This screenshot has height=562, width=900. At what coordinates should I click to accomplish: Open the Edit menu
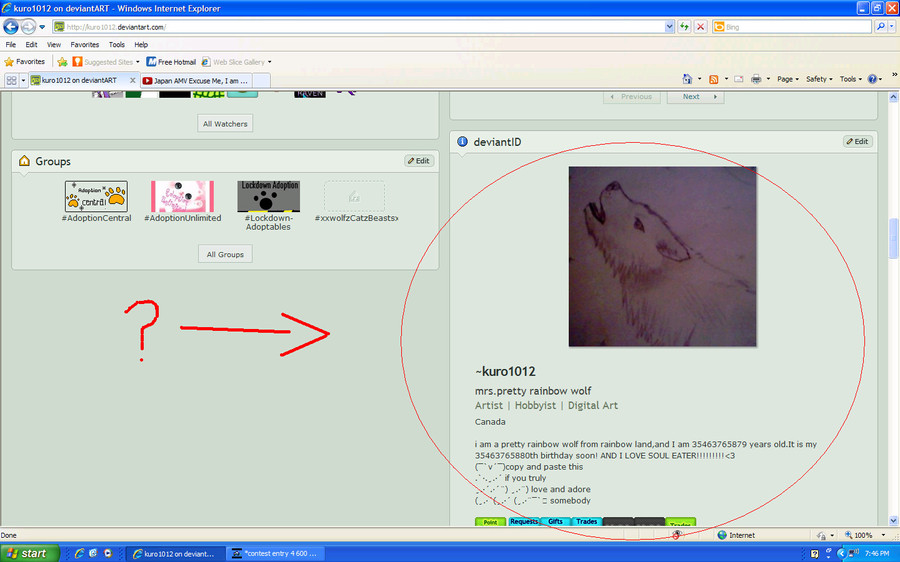(32, 45)
